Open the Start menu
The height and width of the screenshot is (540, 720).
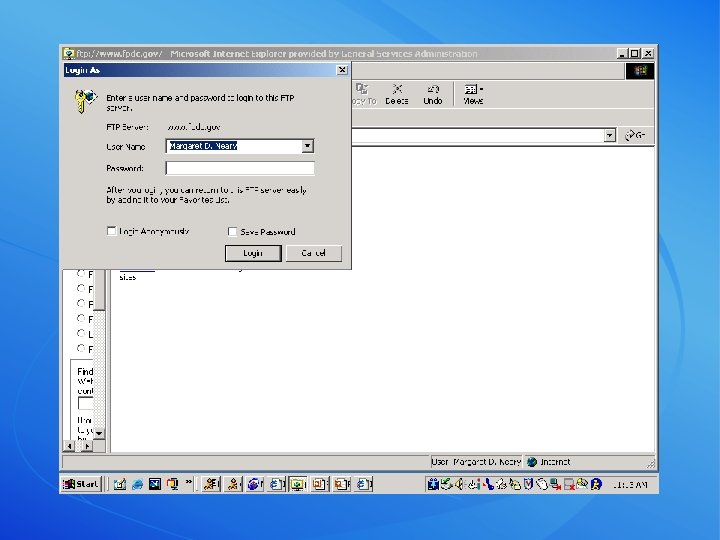(81, 484)
